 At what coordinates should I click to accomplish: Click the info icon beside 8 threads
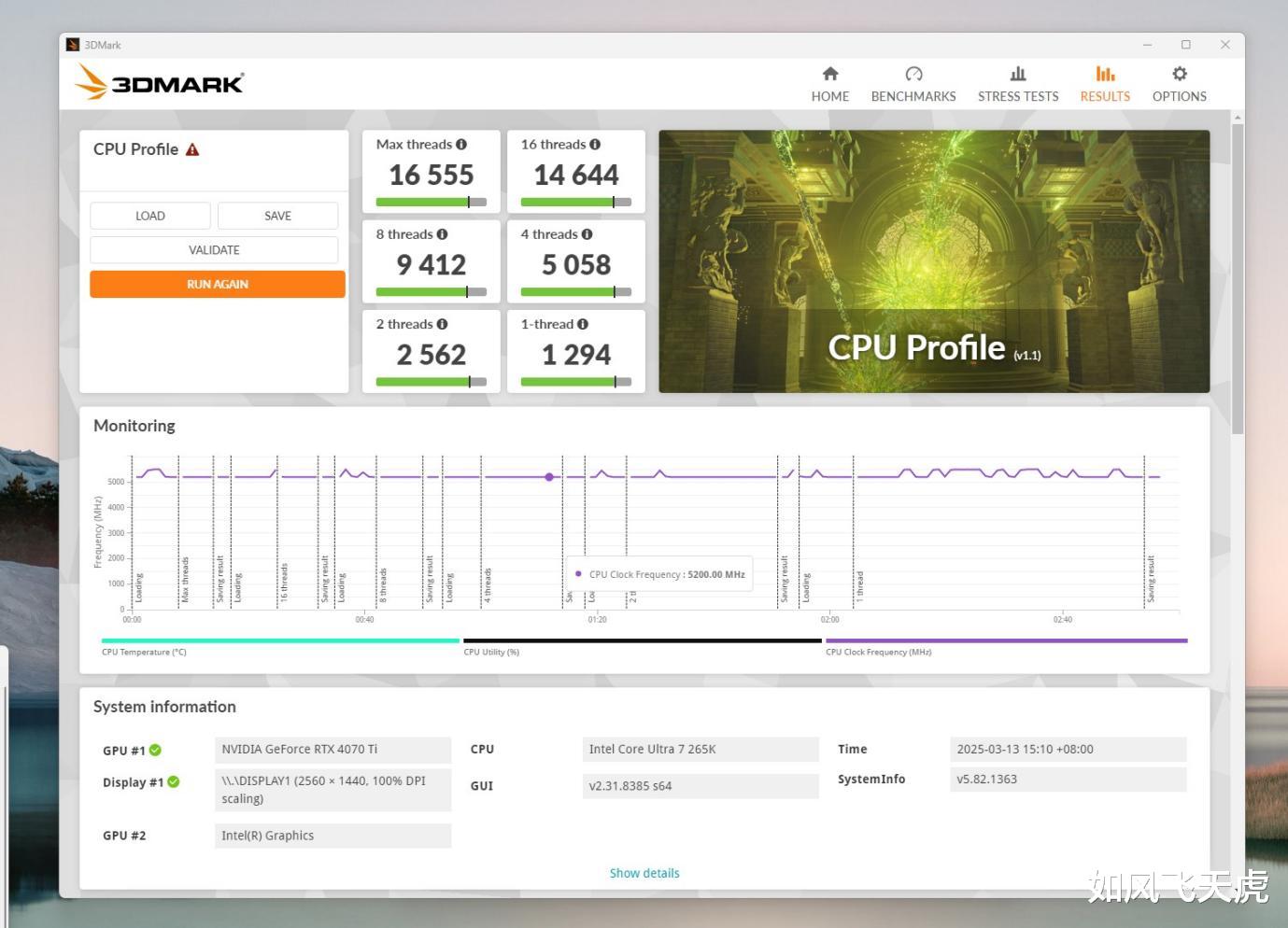[442, 234]
